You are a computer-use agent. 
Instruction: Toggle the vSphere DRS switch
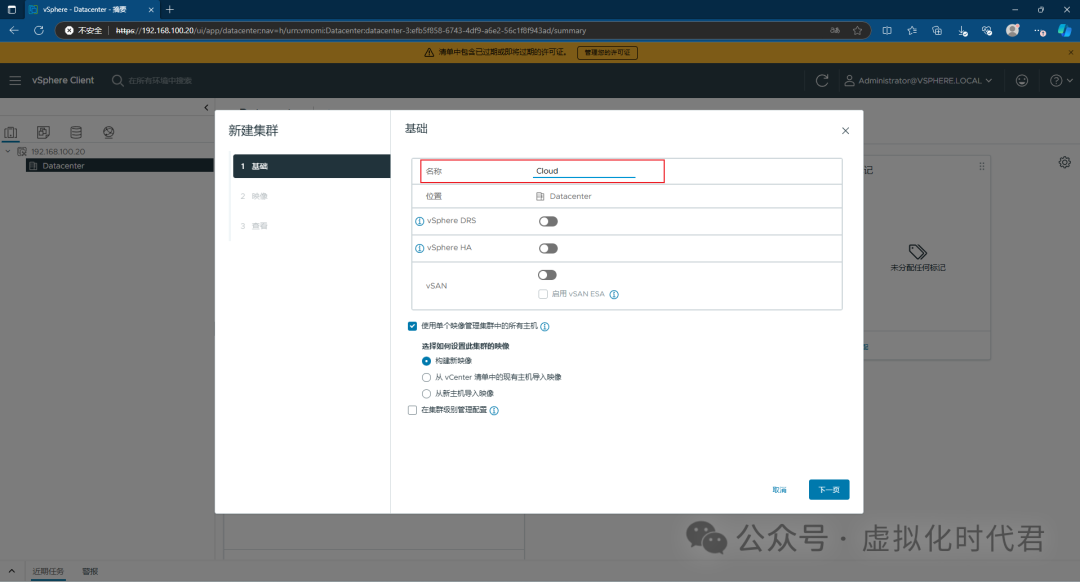[548, 221]
